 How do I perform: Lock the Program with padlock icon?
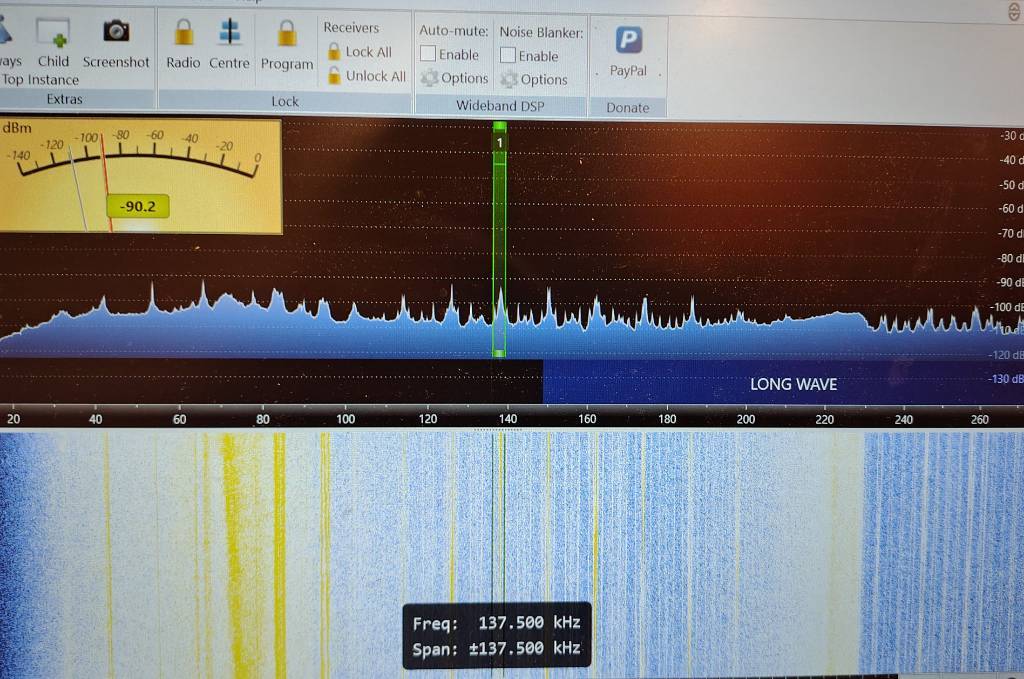pos(287,34)
